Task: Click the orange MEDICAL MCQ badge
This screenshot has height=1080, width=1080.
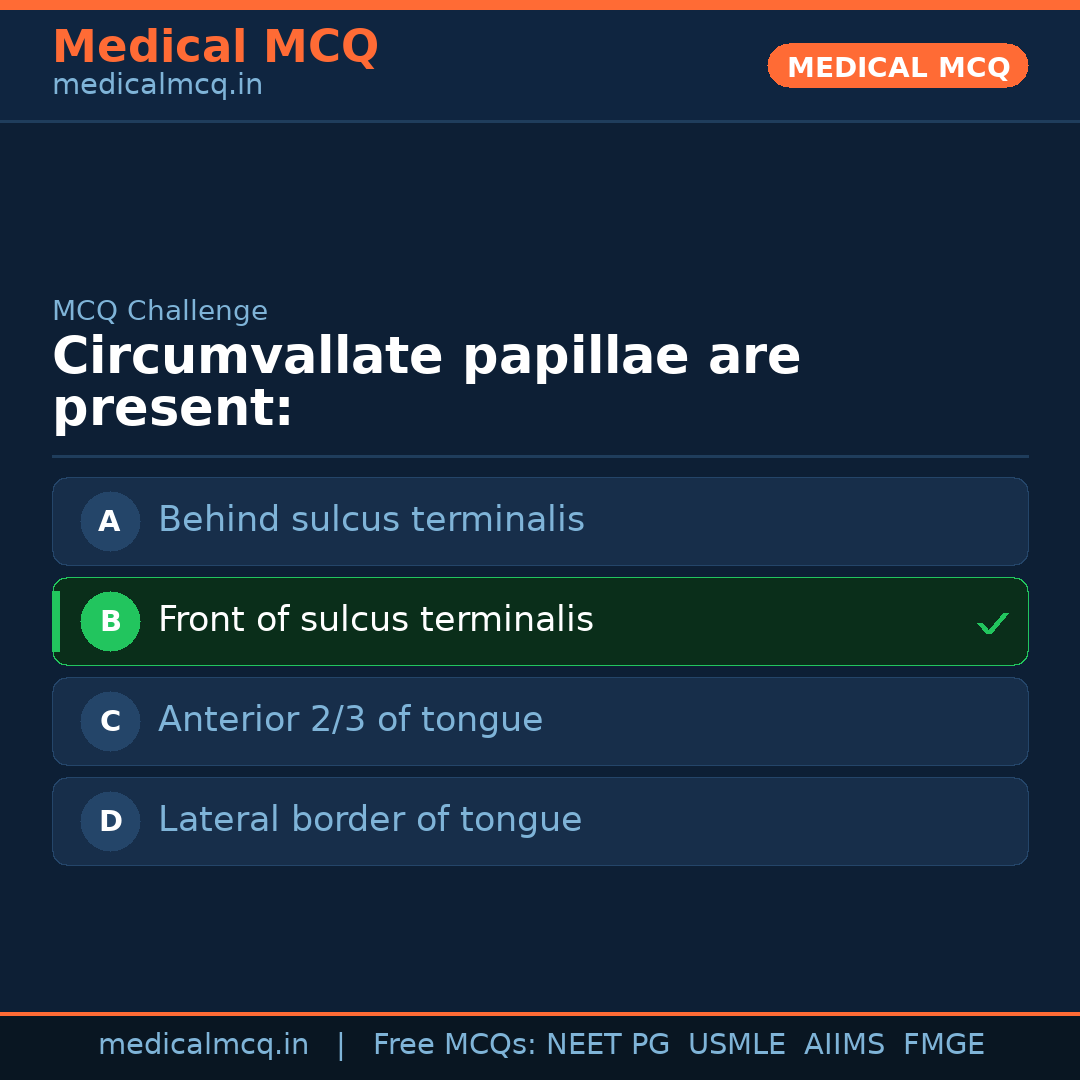Action: point(897,67)
